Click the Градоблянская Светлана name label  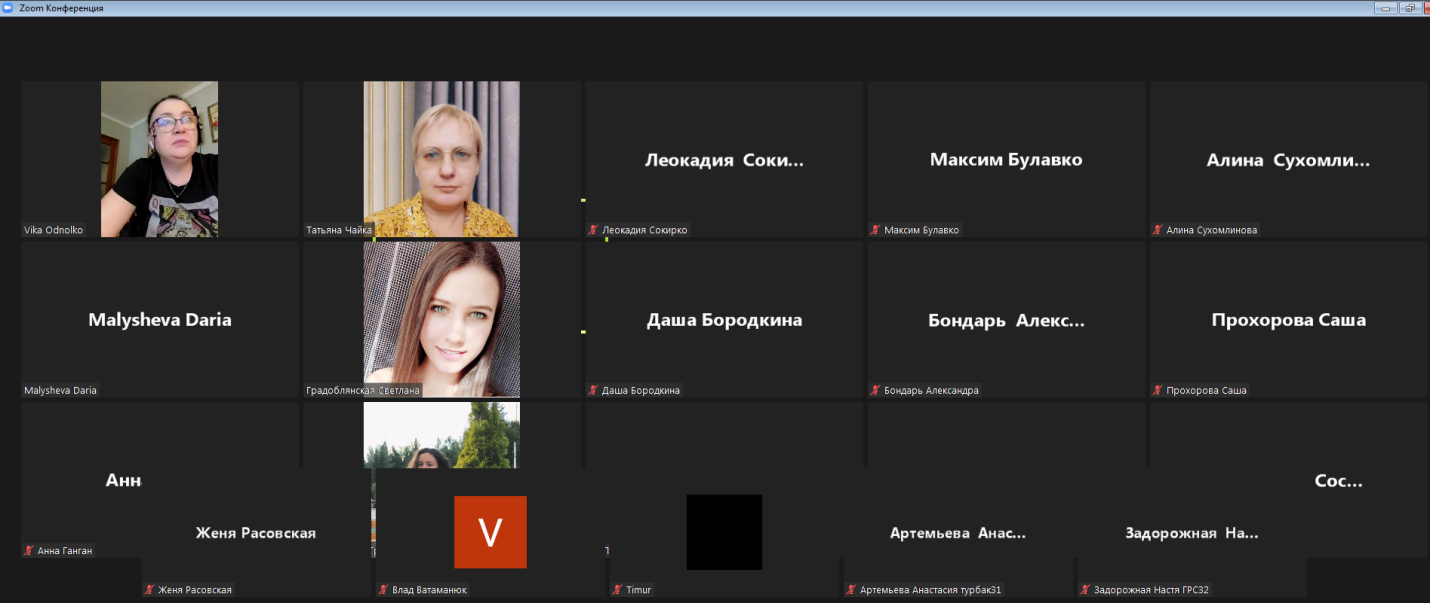(x=363, y=390)
